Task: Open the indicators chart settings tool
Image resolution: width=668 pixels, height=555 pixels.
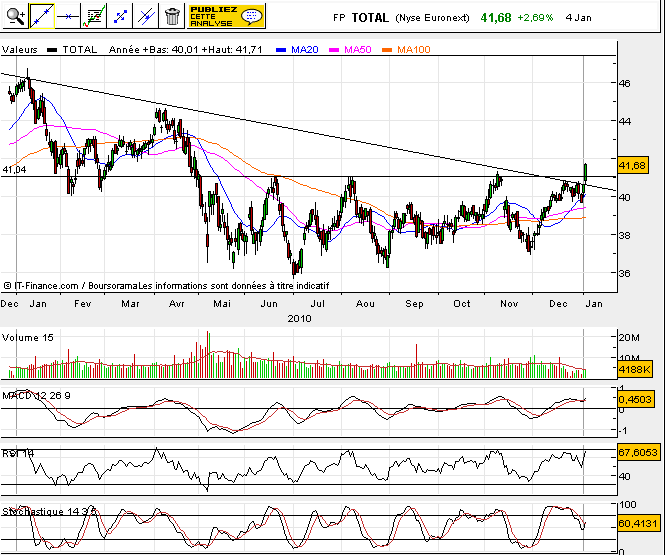Action: (x=94, y=16)
